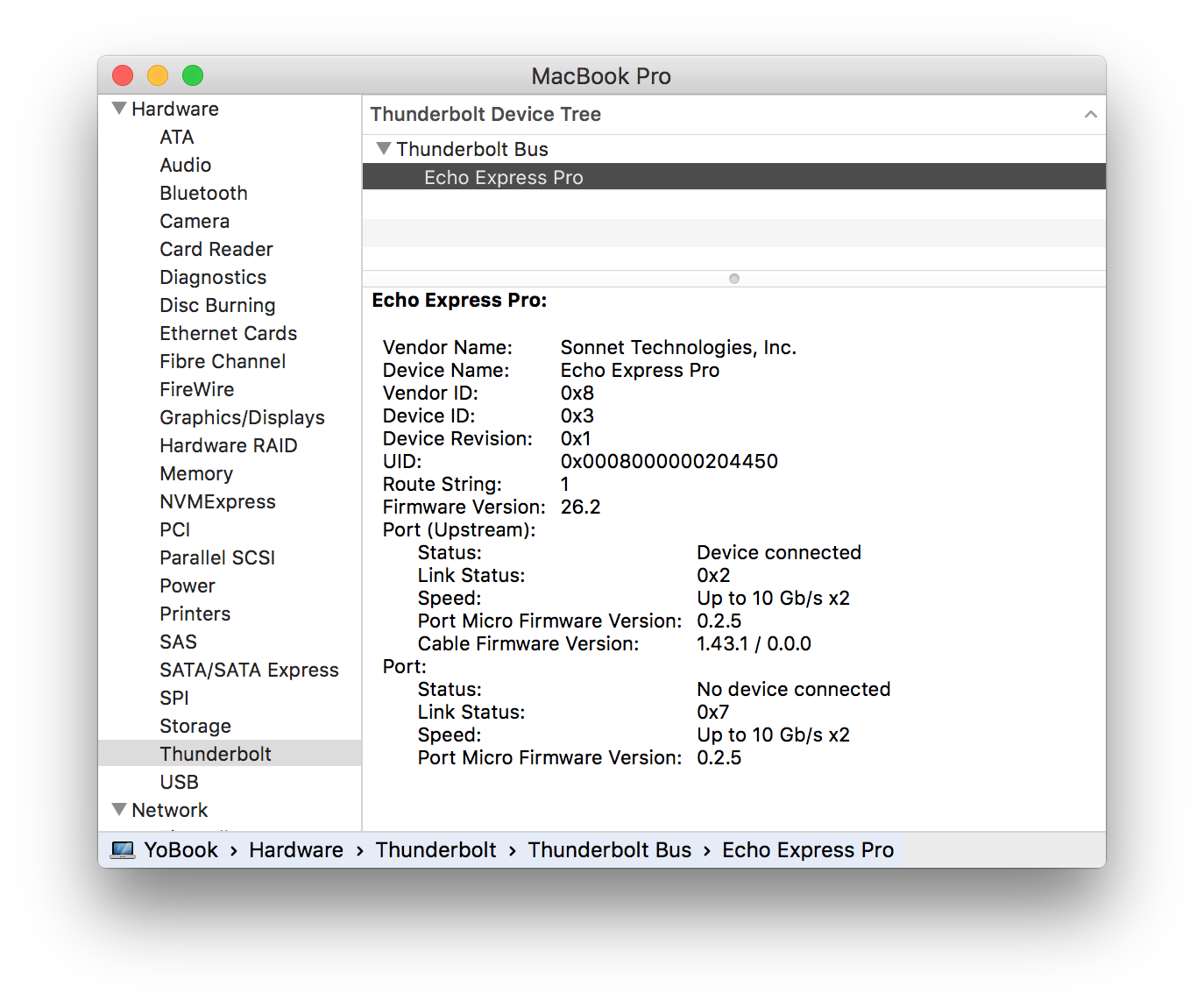The image size is (1204, 1008).
Task: Click the Network category label in sidebar
Action: pos(170,810)
